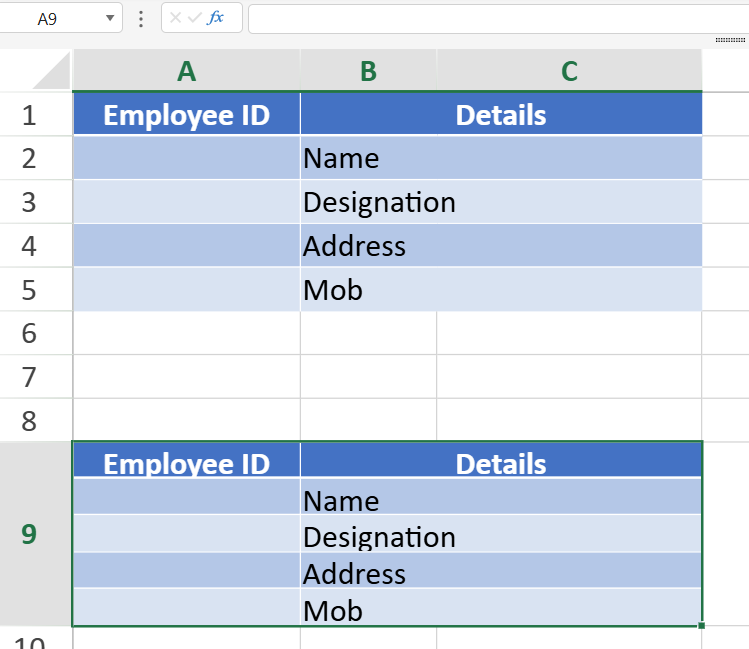This screenshot has width=749, height=649.
Task: Click the pasted table picture in row 9
Action: pos(387,534)
